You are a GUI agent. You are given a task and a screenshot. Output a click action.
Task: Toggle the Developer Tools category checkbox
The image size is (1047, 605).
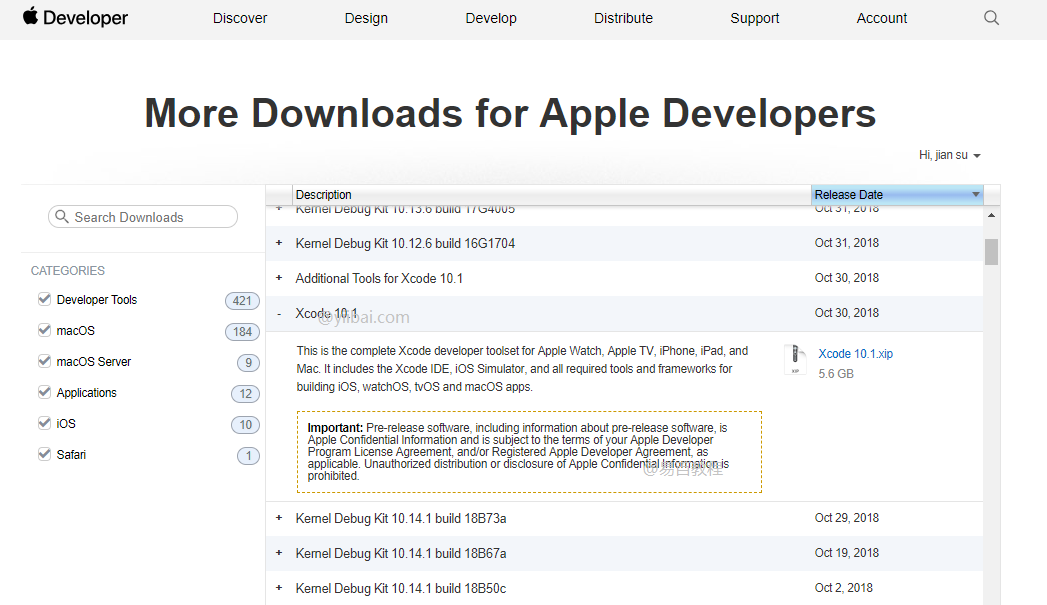(45, 299)
